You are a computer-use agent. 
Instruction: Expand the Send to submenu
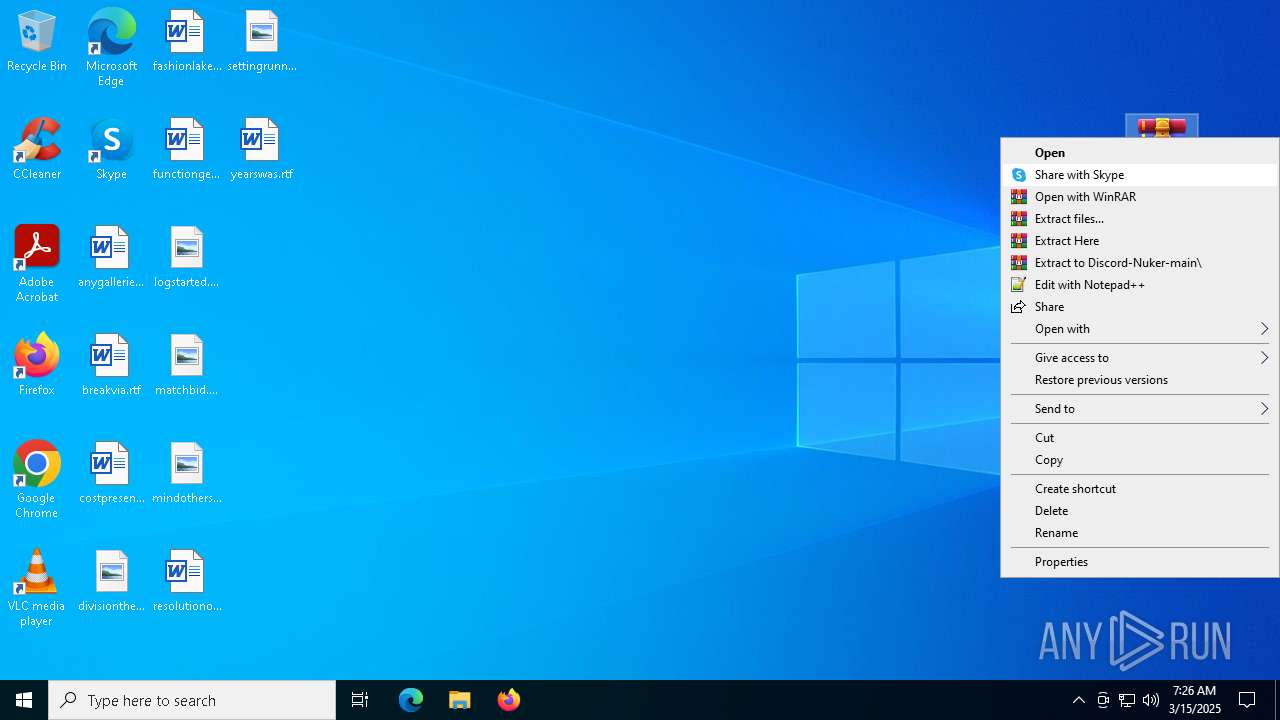1140,409
